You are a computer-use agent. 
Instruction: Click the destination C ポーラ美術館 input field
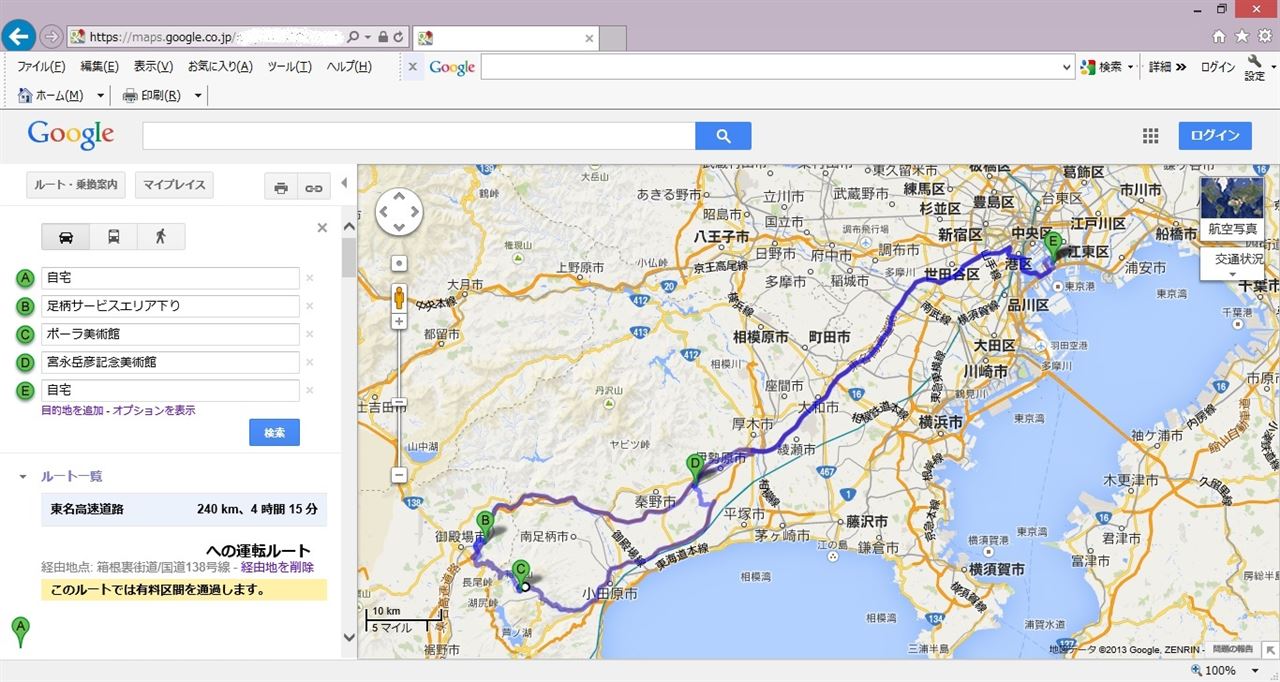point(170,334)
